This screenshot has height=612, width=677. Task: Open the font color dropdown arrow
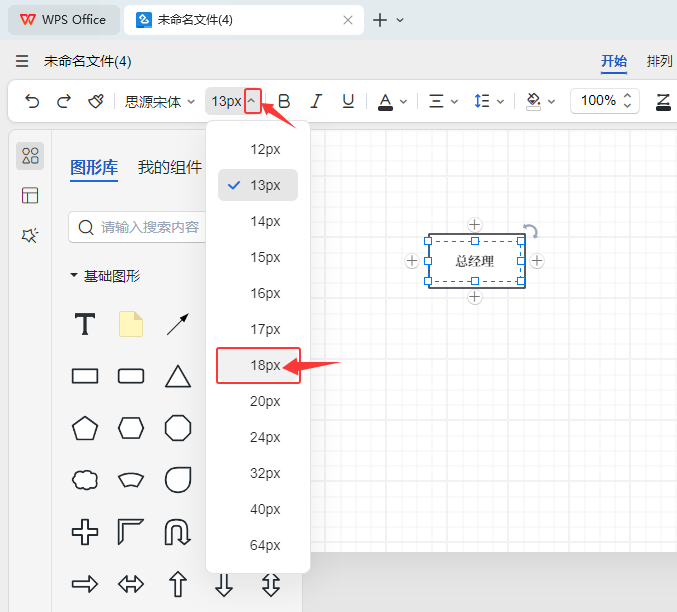(x=403, y=102)
